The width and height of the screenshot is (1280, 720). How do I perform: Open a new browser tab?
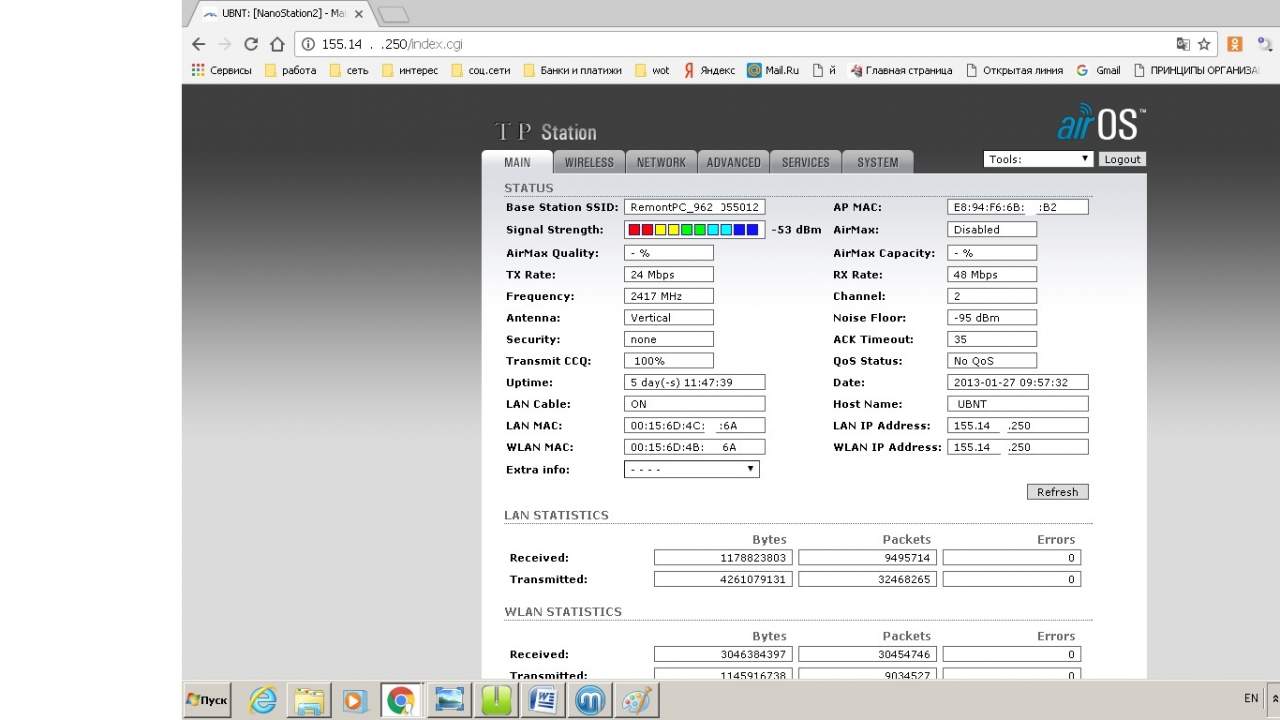(x=394, y=14)
